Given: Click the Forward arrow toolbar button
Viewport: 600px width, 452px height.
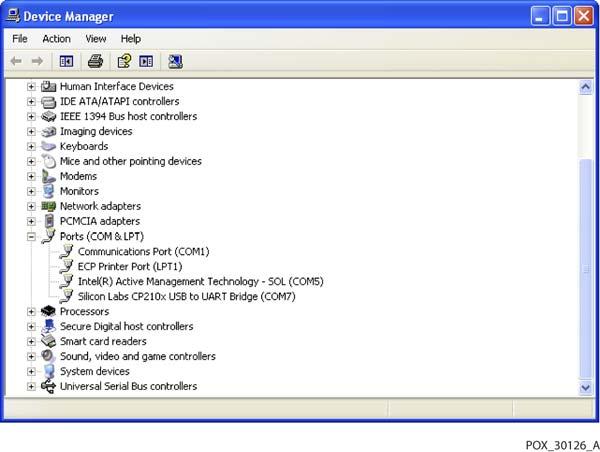Looking at the screenshot, I should (37, 61).
